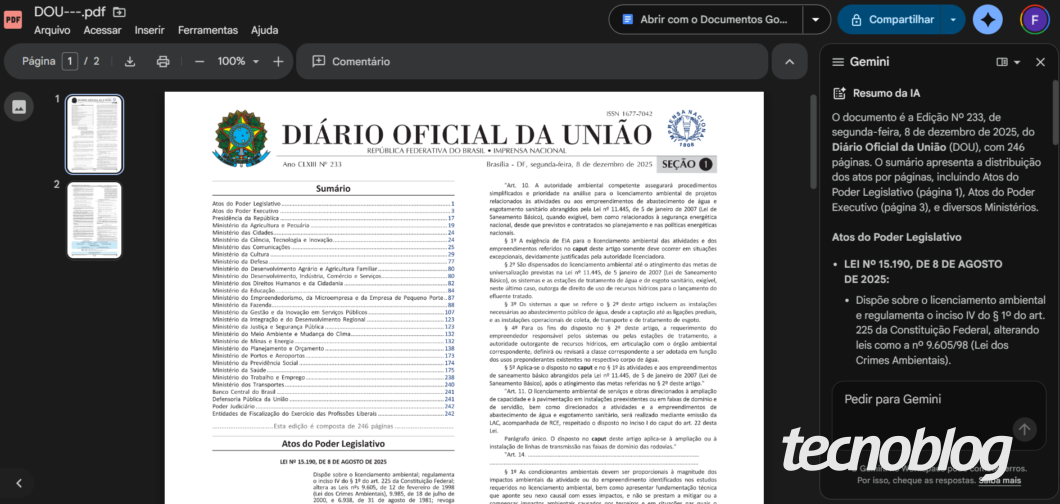
Task: Print the document with the printer icon
Action: (x=163, y=61)
